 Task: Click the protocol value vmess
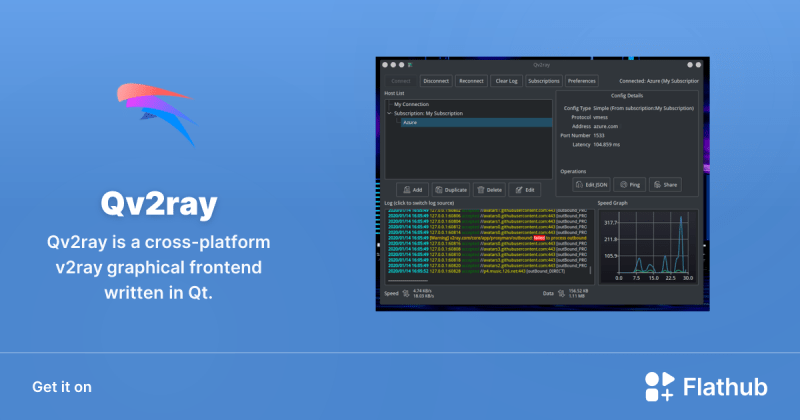601,117
